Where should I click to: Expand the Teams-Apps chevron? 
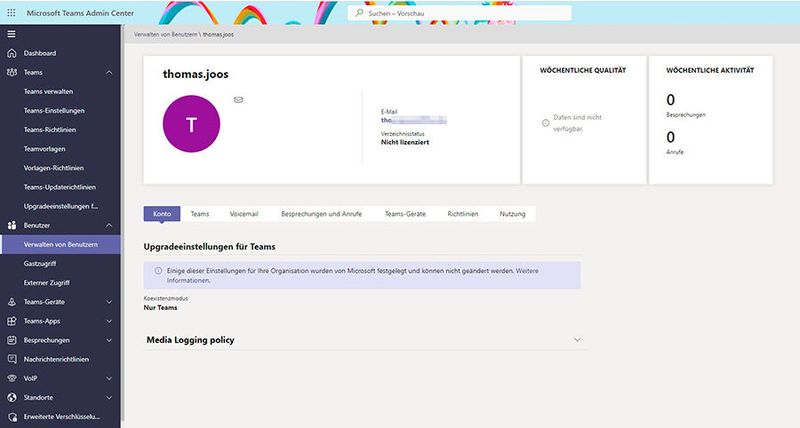click(x=109, y=321)
